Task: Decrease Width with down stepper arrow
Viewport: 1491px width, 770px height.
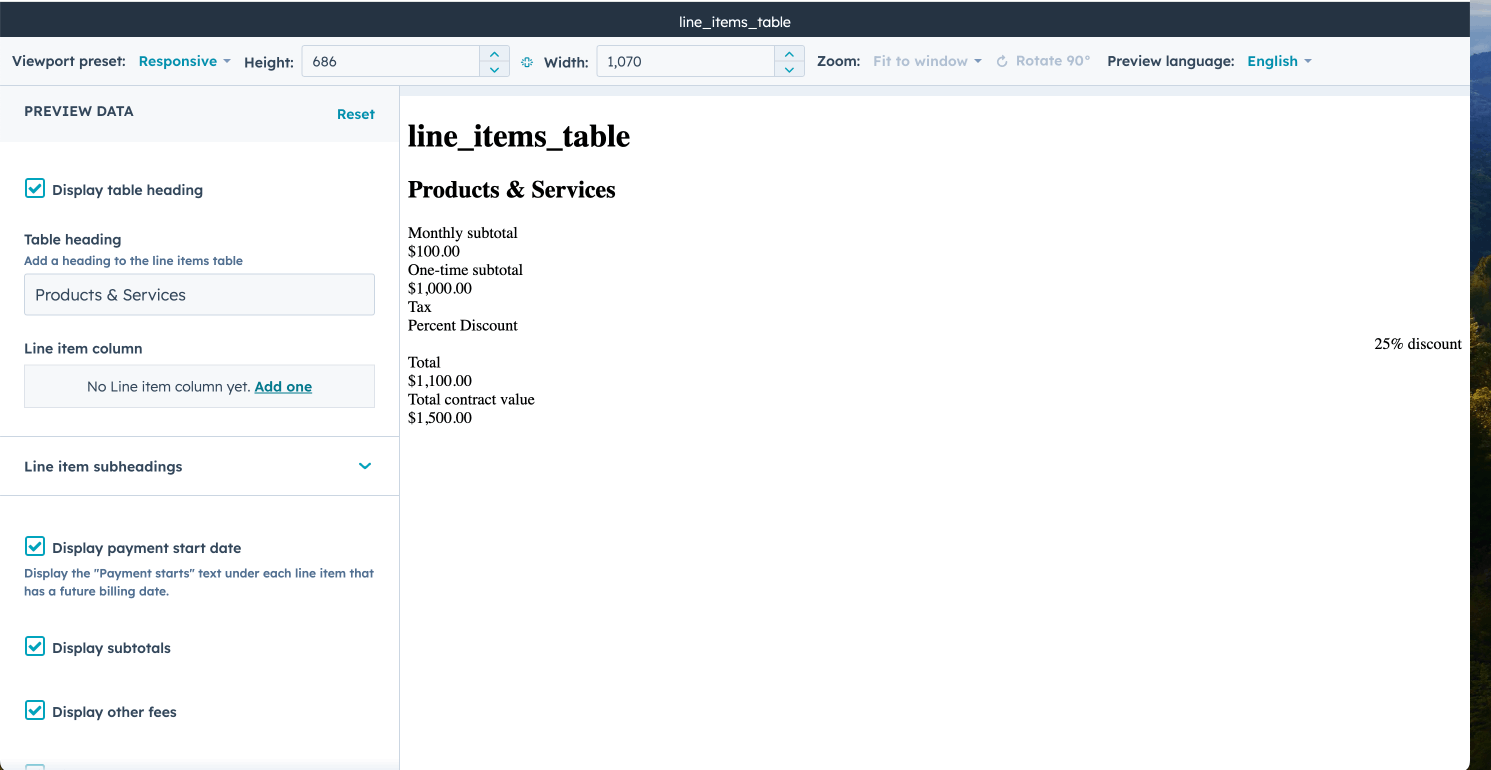Action: (789, 69)
